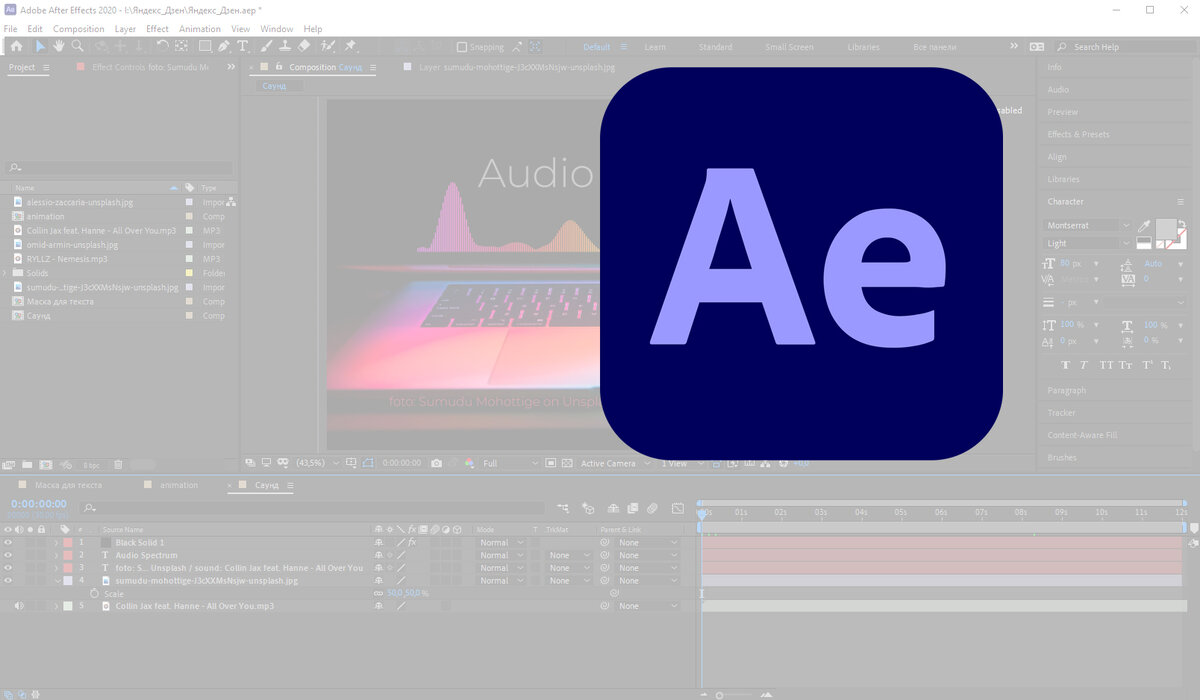Open the Effect menu

(157, 29)
